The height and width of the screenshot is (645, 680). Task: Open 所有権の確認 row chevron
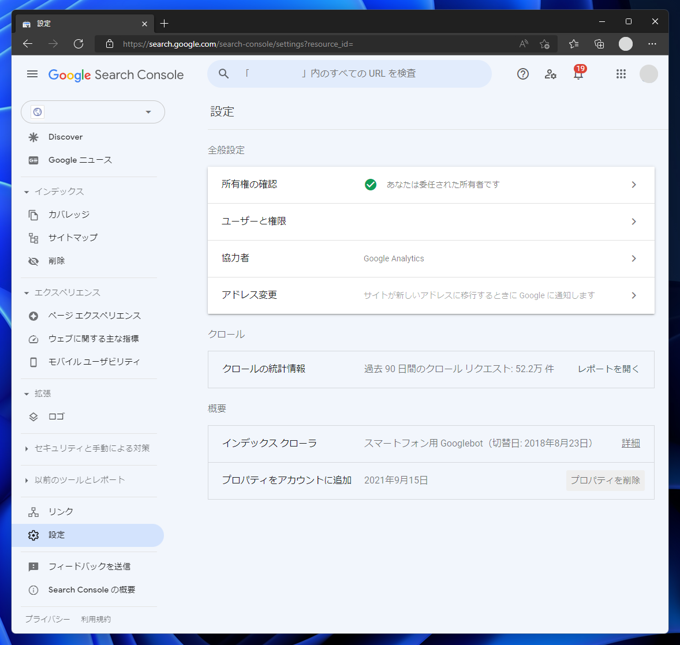634,185
